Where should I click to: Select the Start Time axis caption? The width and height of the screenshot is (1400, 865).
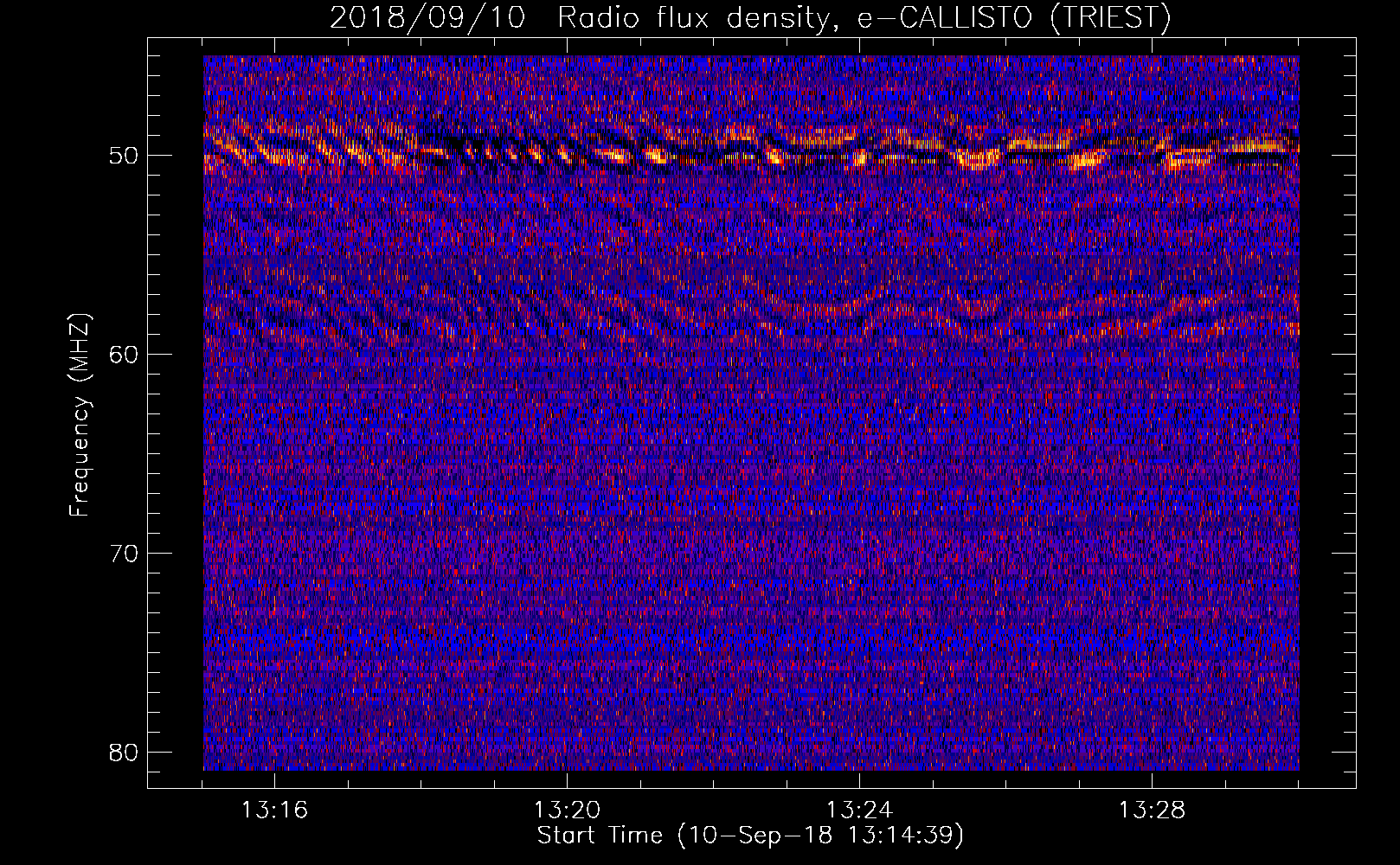(x=750, y=836)
